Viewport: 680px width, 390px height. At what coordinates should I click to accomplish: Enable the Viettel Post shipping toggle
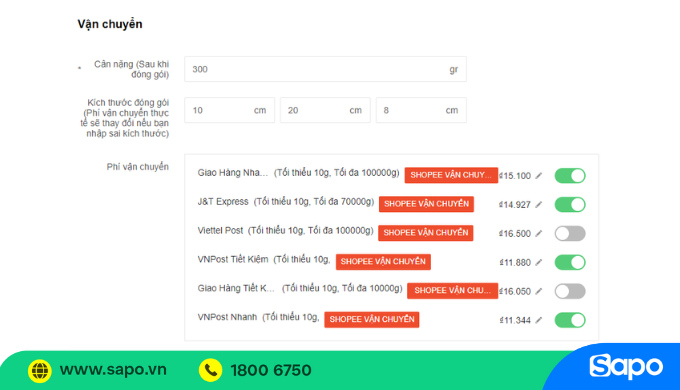(x=570, y=233)
